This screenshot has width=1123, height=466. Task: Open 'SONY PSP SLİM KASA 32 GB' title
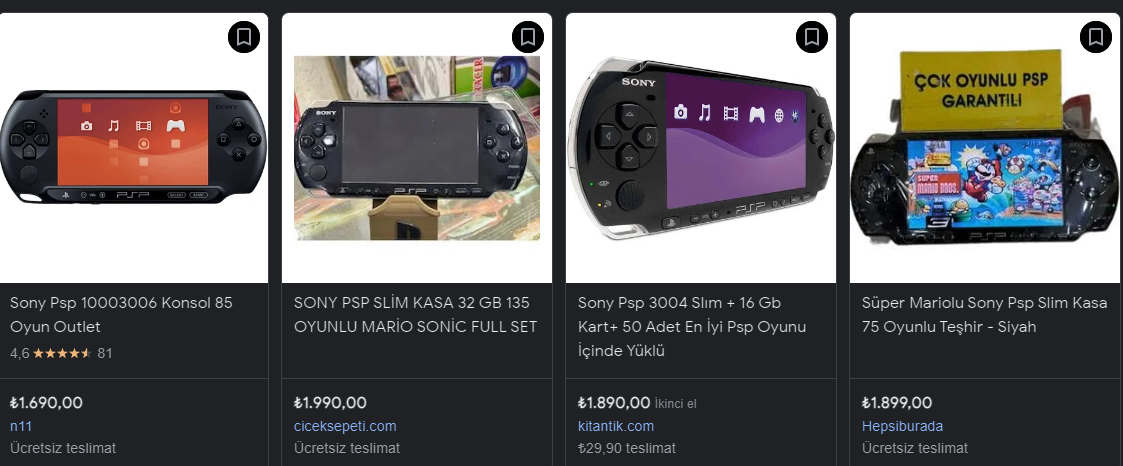coord(415,314)
